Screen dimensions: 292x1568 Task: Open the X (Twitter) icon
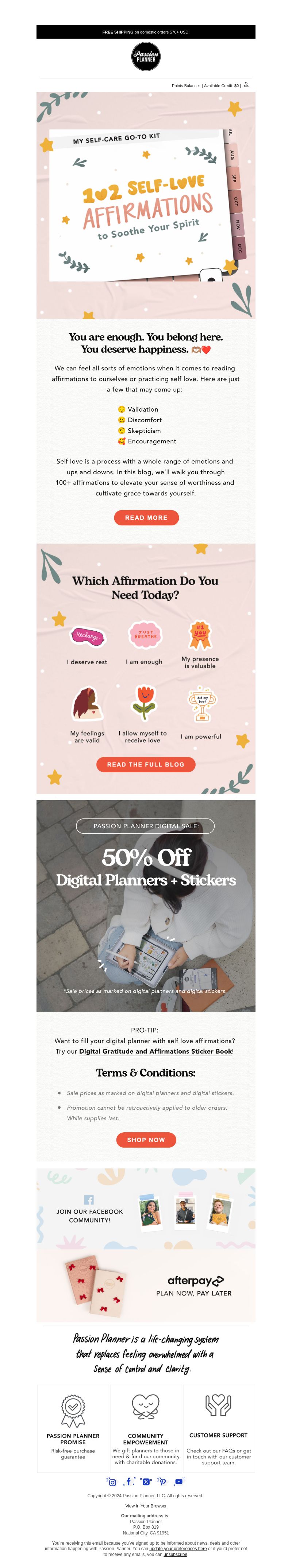(x=146, y=1482)
